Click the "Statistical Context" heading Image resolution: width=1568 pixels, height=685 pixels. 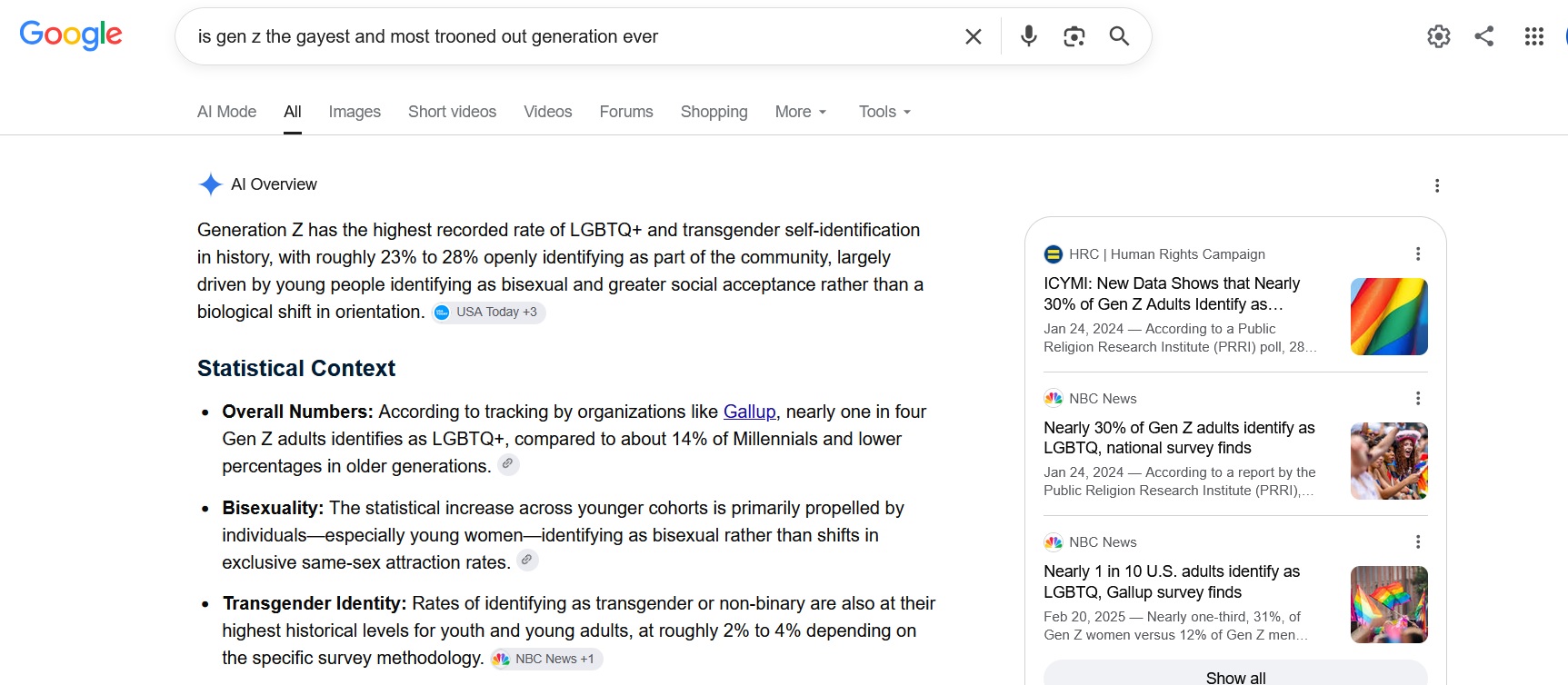pos(296,368)
